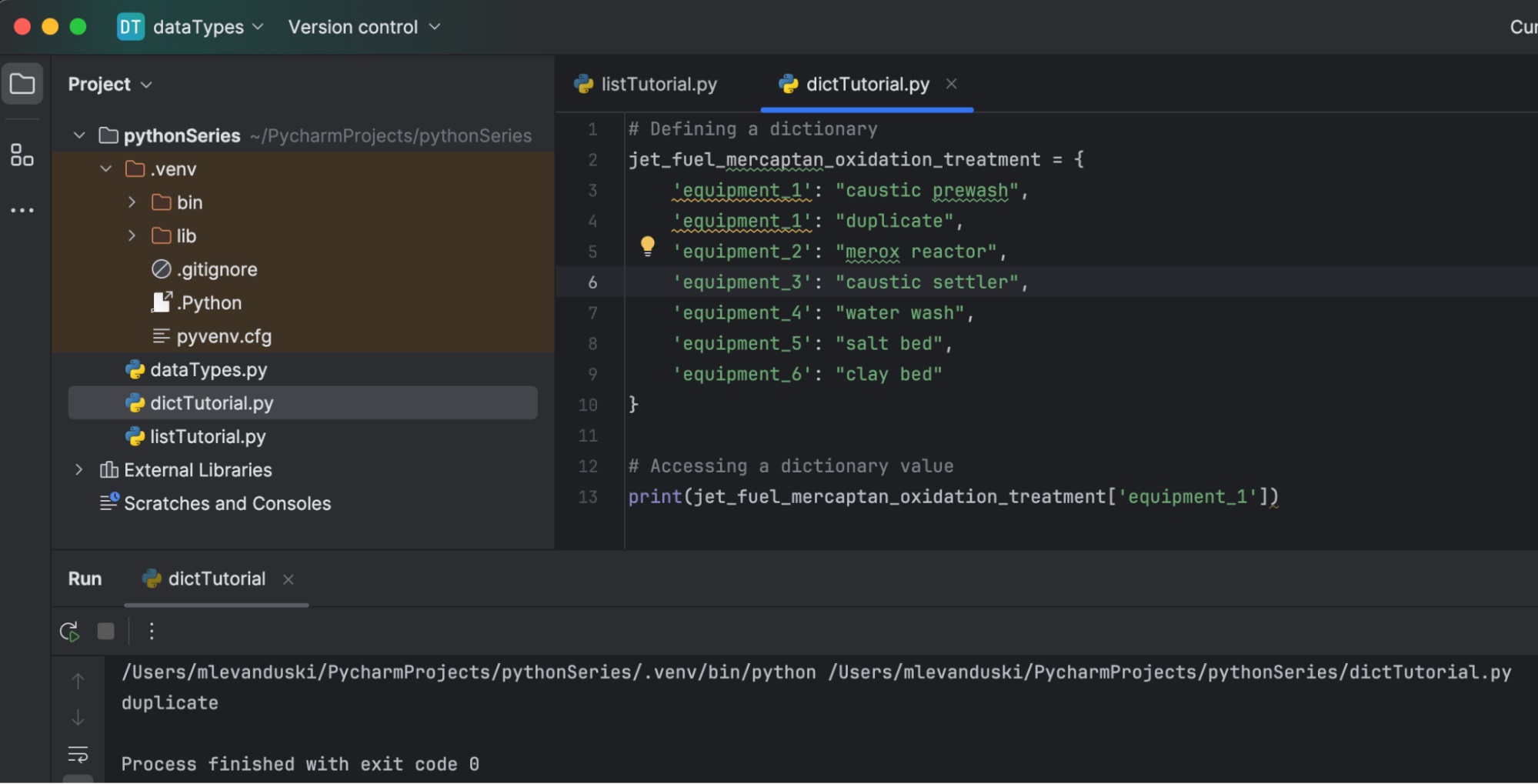The width and height of the screenshot is (1538, 784).
Task: Click the listTutorial.py icon in tree
Action: click(x=135, y=437)
